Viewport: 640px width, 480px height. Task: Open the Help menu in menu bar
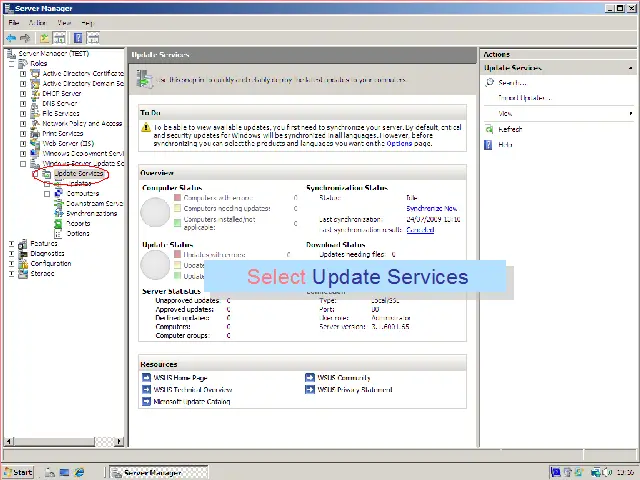point(87,22)
